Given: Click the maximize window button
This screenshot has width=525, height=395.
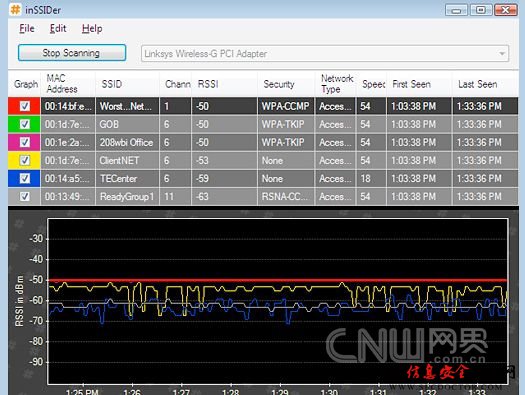Looking at the screenshot, I should (x=481, y=10).
